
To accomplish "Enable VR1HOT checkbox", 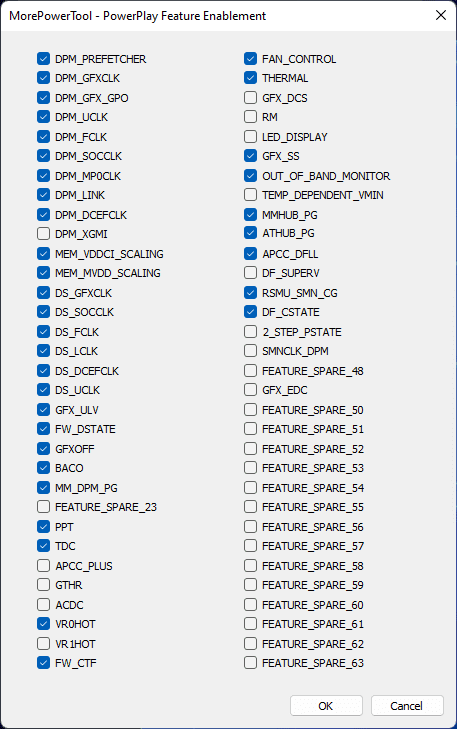I will [x=43, y=644].
